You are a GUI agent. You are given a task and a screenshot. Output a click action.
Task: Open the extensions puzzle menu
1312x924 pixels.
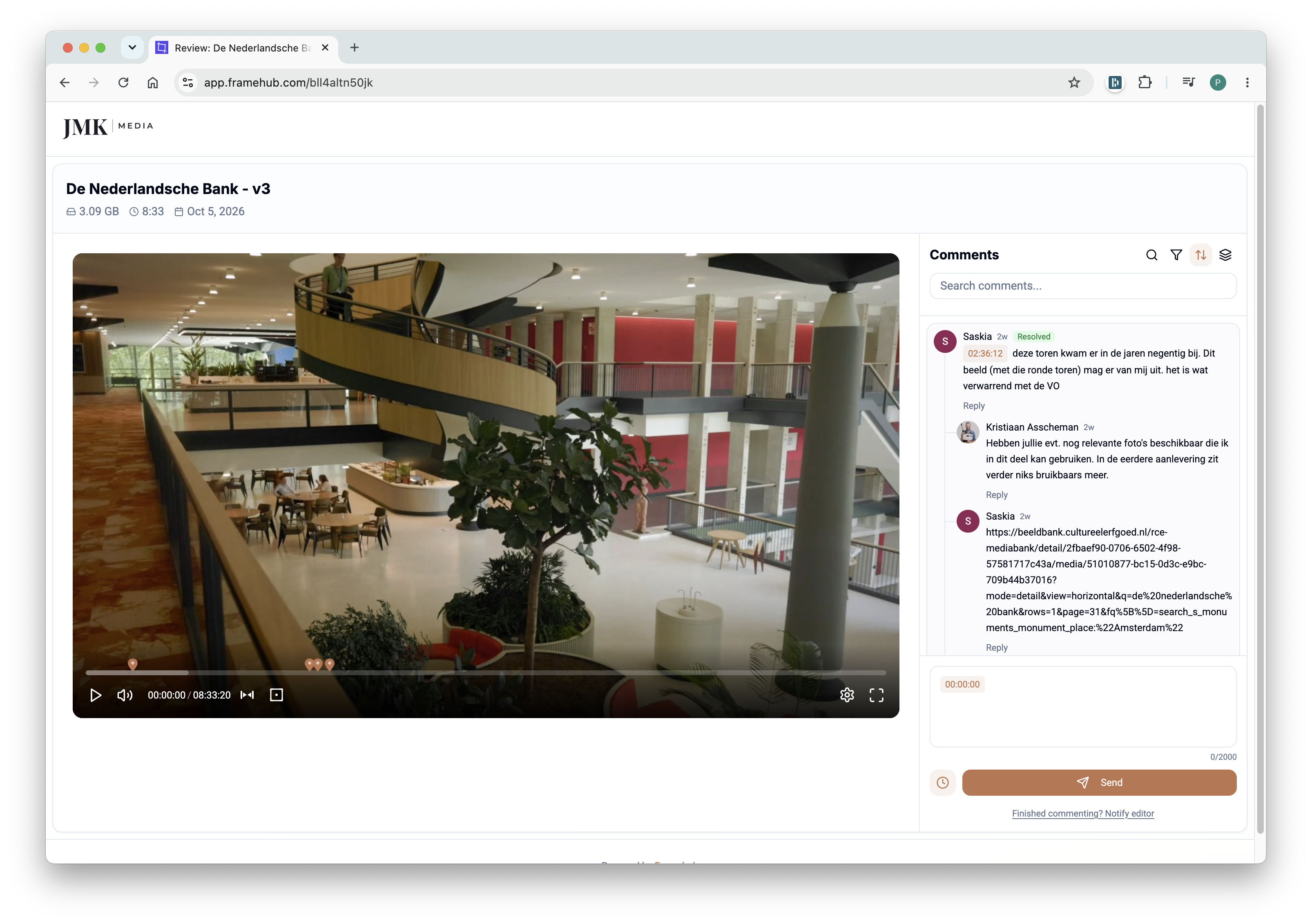tap(1145, 82)
